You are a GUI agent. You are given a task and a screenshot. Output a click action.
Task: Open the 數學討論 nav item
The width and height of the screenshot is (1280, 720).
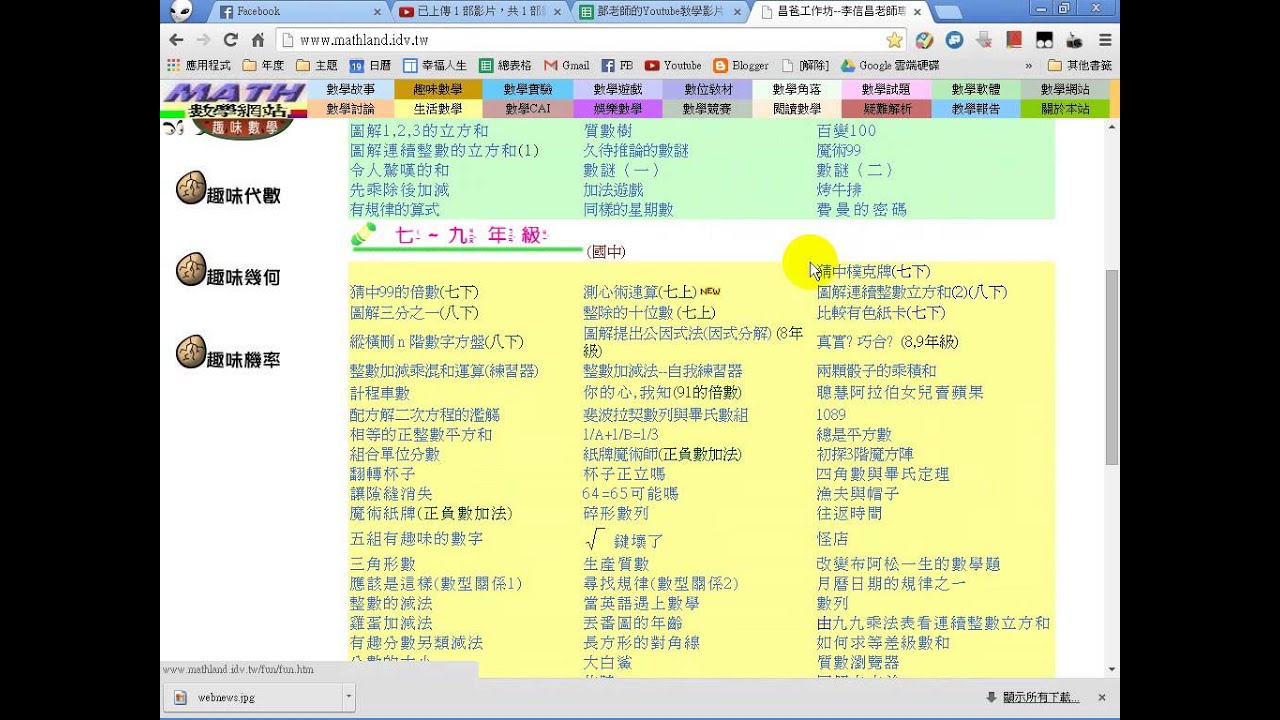(350, 108)
